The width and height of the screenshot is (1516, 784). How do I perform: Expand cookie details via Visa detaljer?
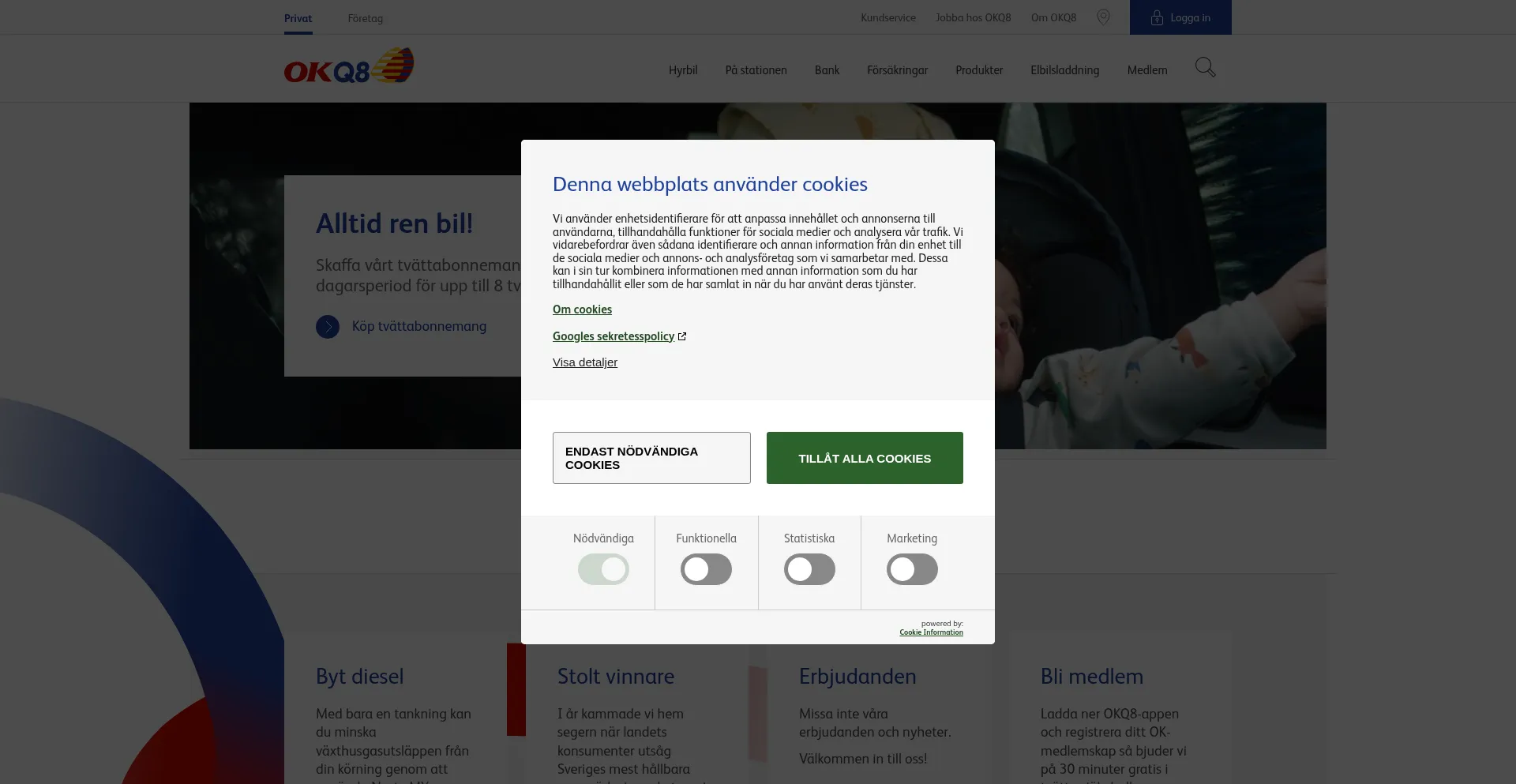(x=585, y=362)
